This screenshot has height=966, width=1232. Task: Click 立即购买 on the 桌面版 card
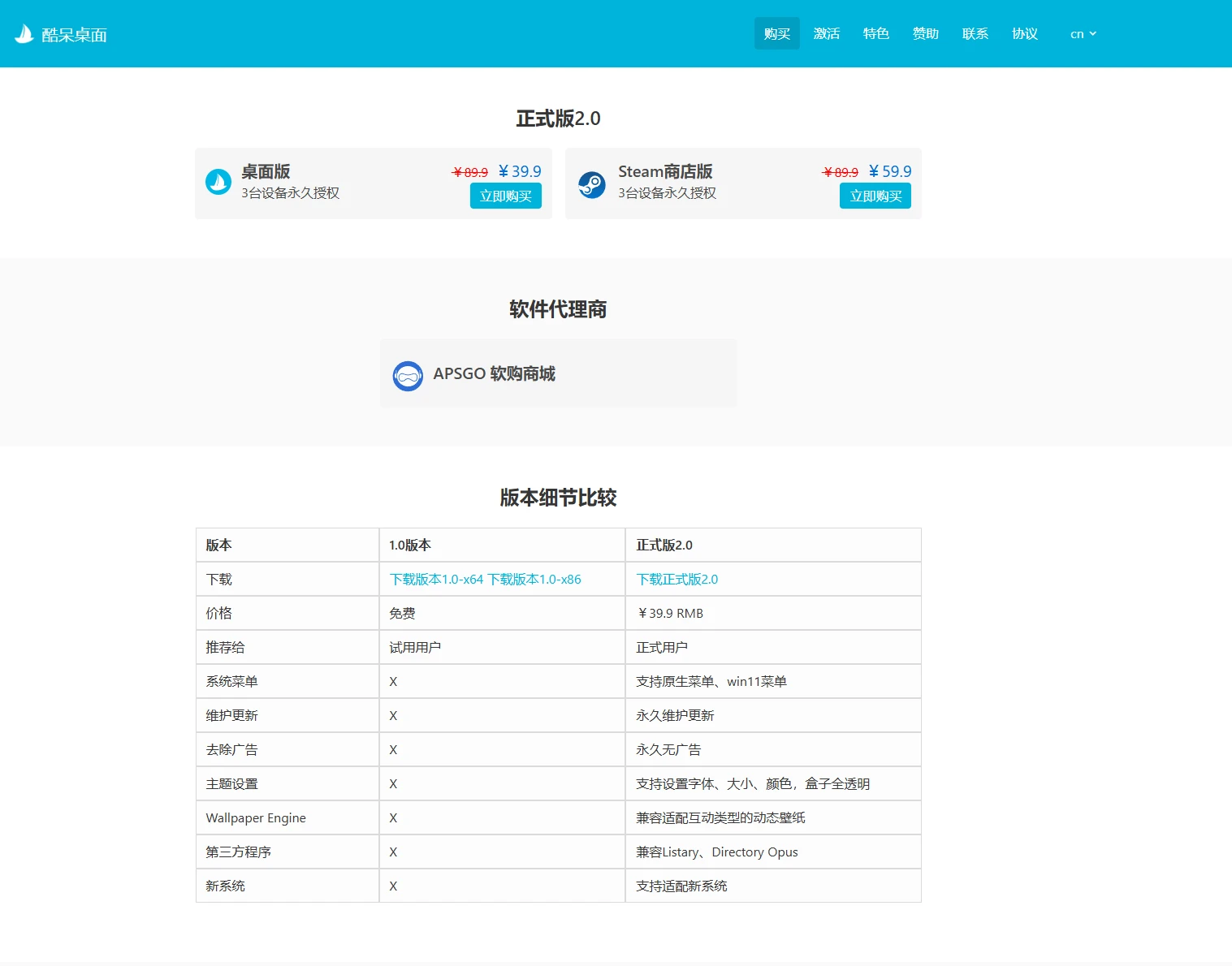[x=505, y=196]
